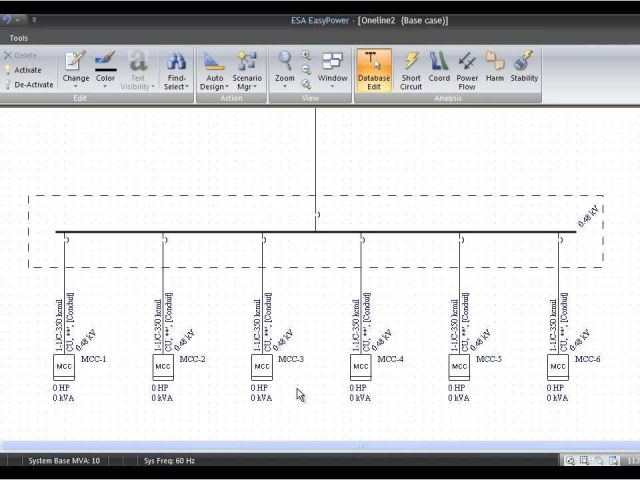Click the MCC-5 equipment symbol
The height and width of the screenshot is (480, 640).
(x=459, y=366)
